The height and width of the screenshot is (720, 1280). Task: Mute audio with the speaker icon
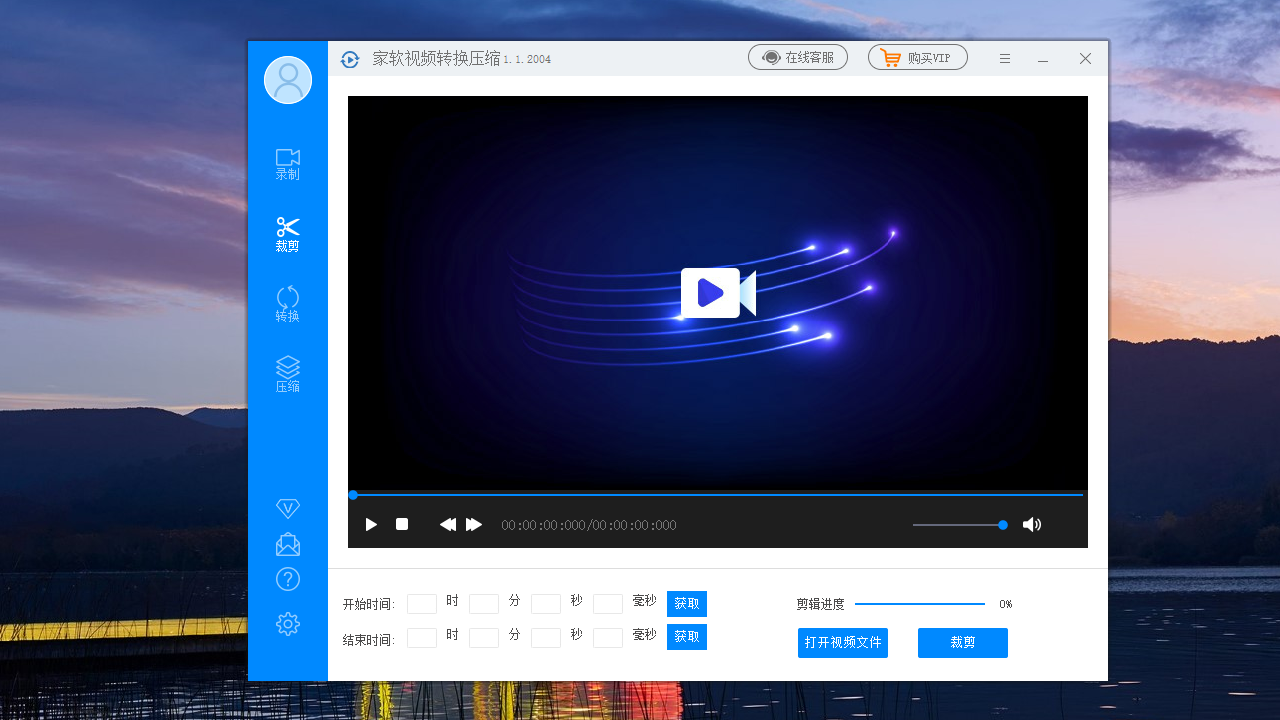pos(1032,524)
